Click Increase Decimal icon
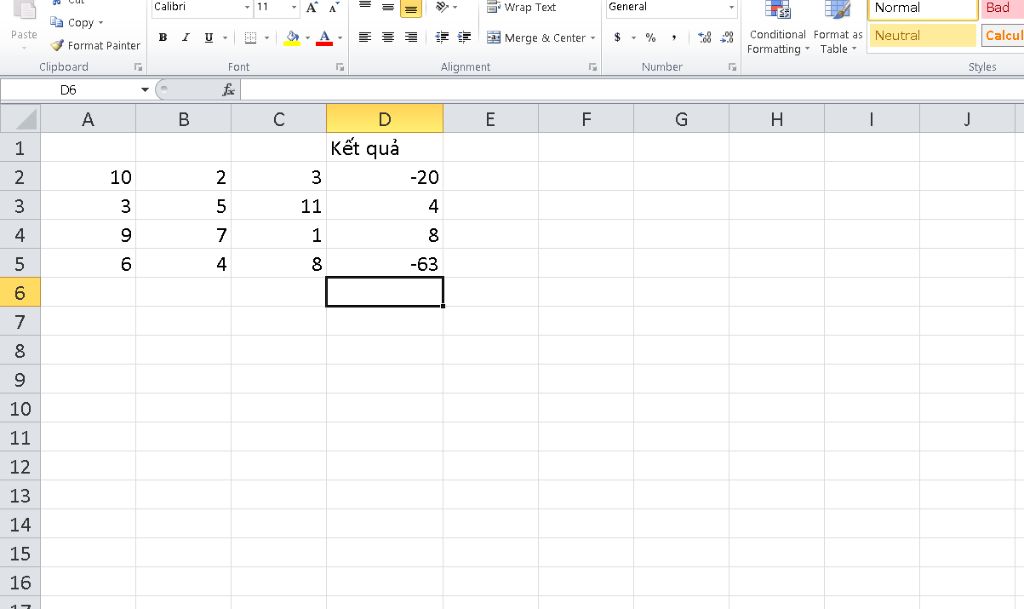Viewport: 1024px width, 609px height. (705, 37)
